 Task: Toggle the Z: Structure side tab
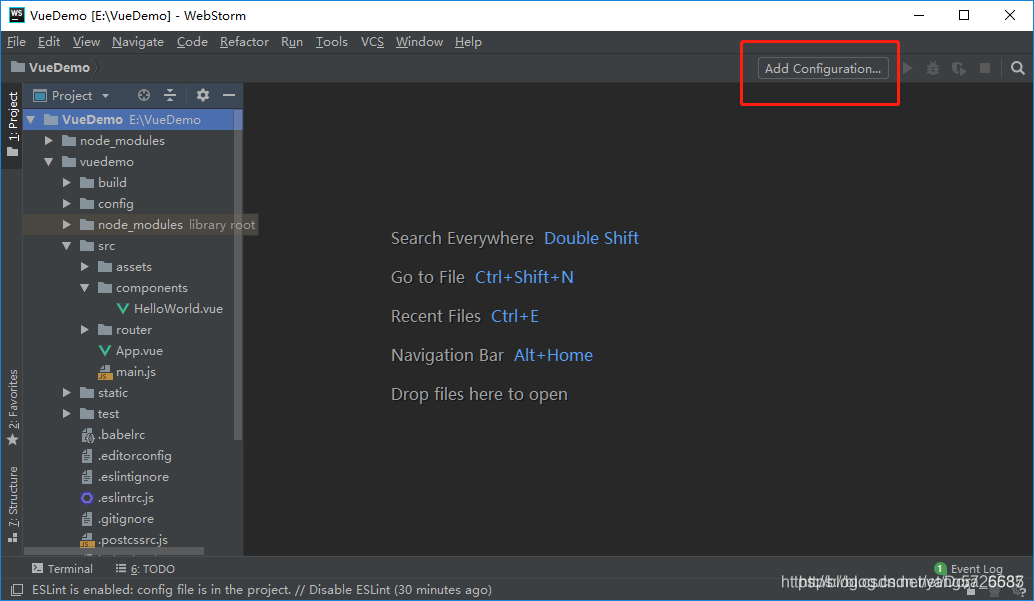12,505
